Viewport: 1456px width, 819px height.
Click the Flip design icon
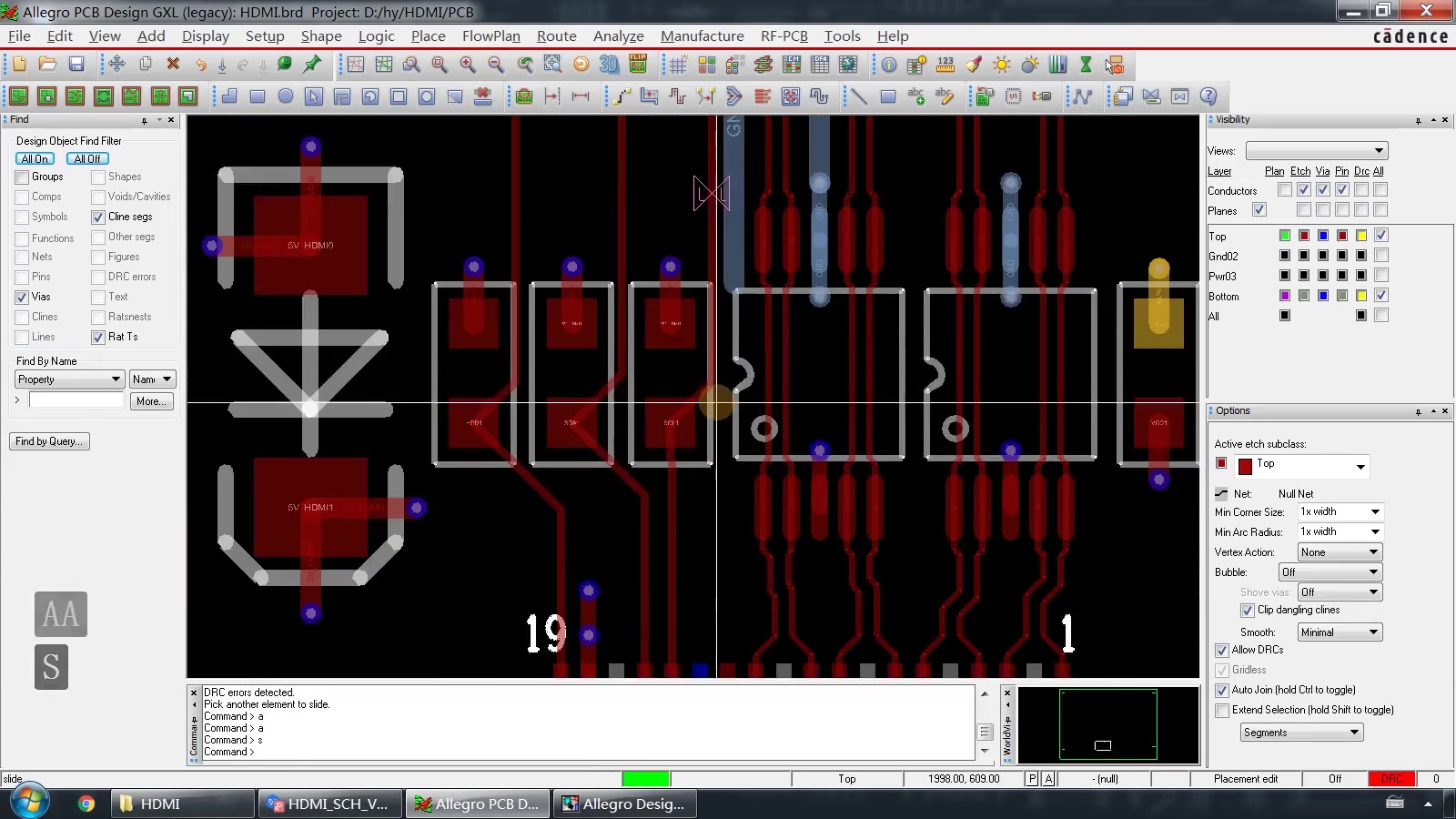click(638, 65)
